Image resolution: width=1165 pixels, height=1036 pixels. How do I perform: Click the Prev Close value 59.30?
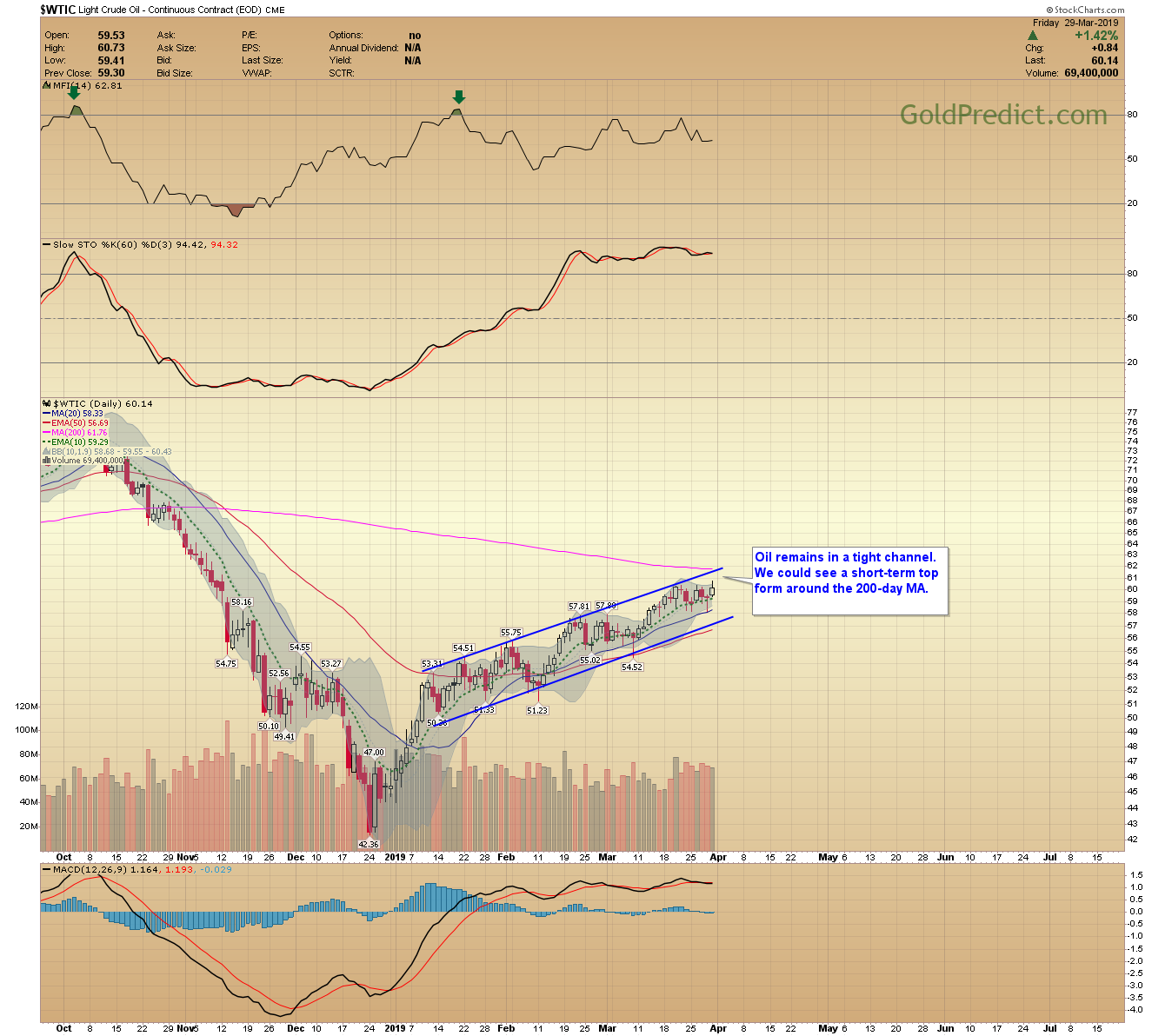click(x=111, y=73)
